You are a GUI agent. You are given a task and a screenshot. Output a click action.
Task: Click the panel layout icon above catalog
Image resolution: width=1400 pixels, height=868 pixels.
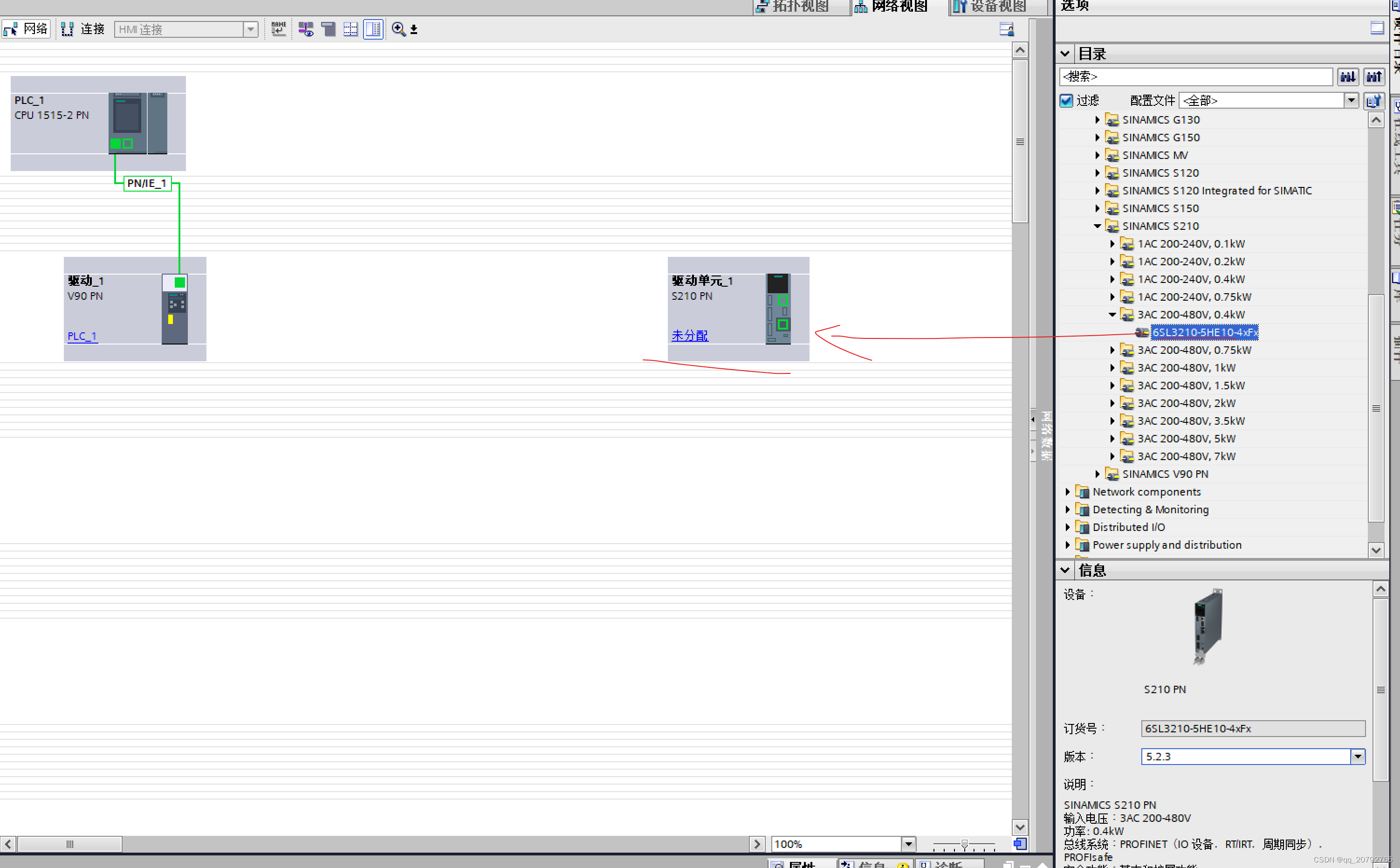(1377, 28)
